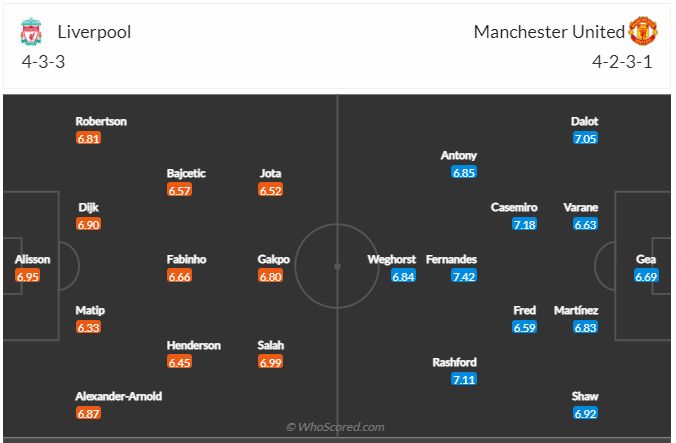Click the Manchester United club crest icon
The image size is (676, 443).
click(x=641, y=32)
